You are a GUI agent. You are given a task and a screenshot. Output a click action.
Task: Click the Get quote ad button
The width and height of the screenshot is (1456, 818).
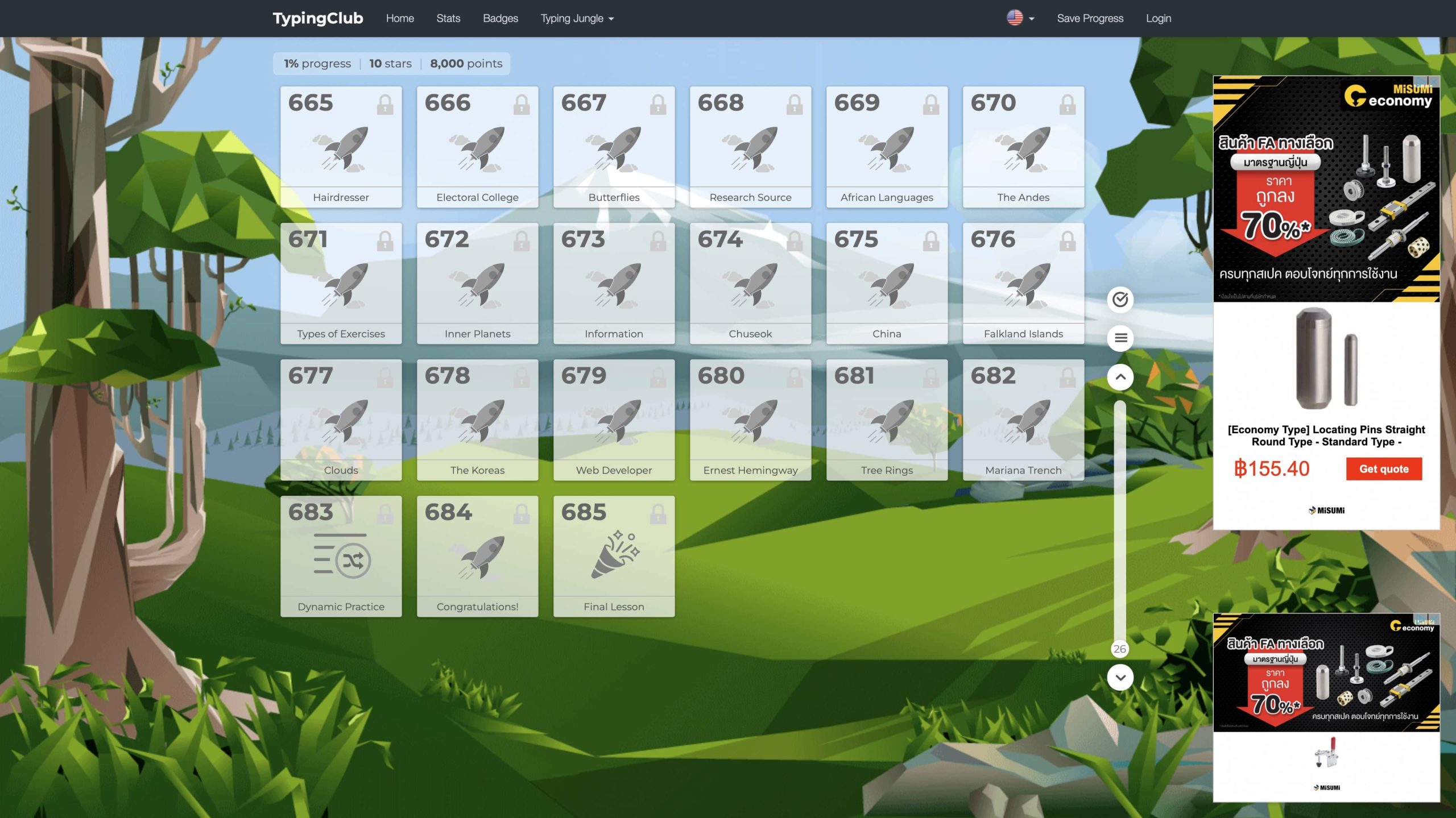coord(1383,469)
